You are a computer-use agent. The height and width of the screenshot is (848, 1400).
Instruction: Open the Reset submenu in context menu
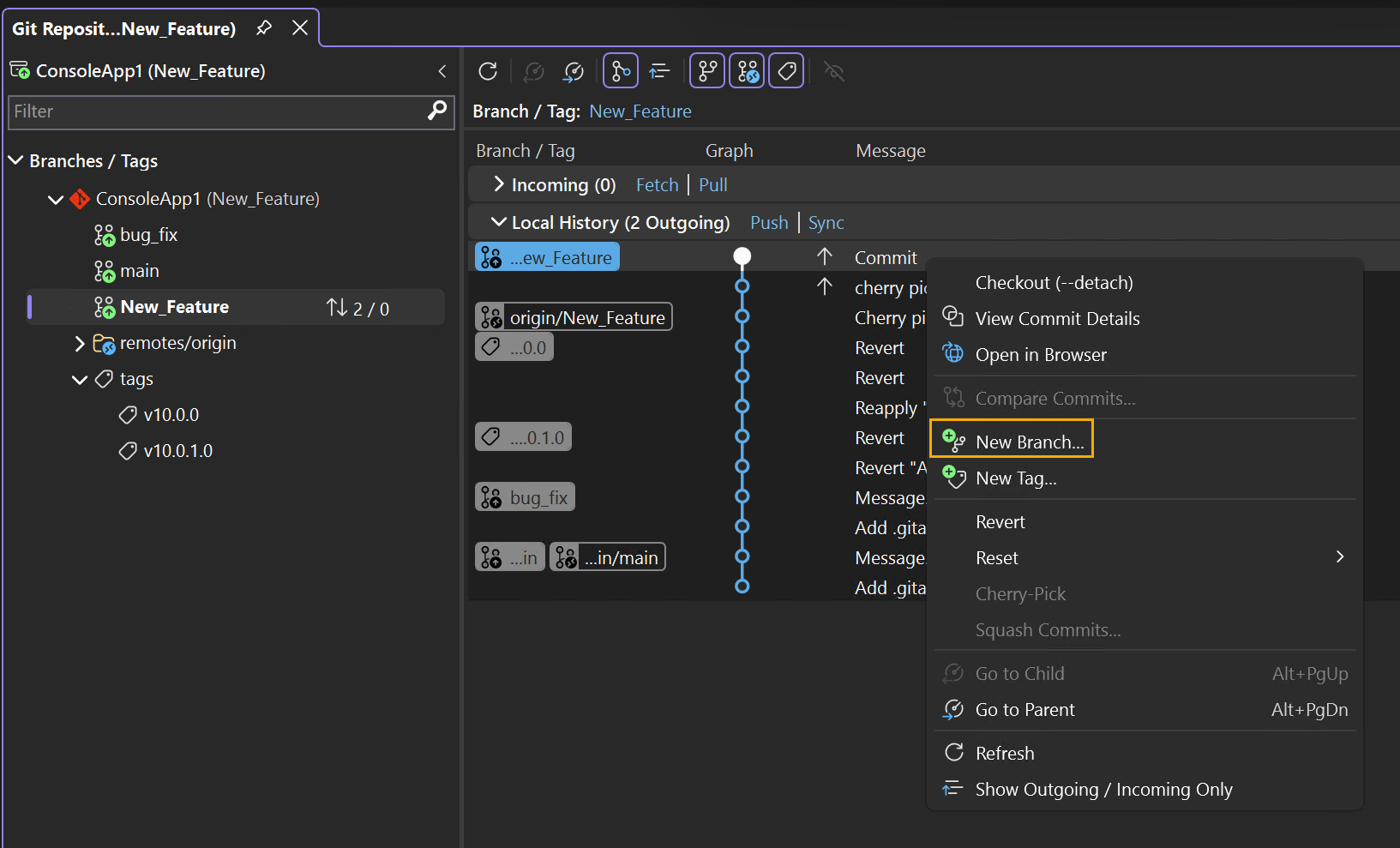[997, 557]
